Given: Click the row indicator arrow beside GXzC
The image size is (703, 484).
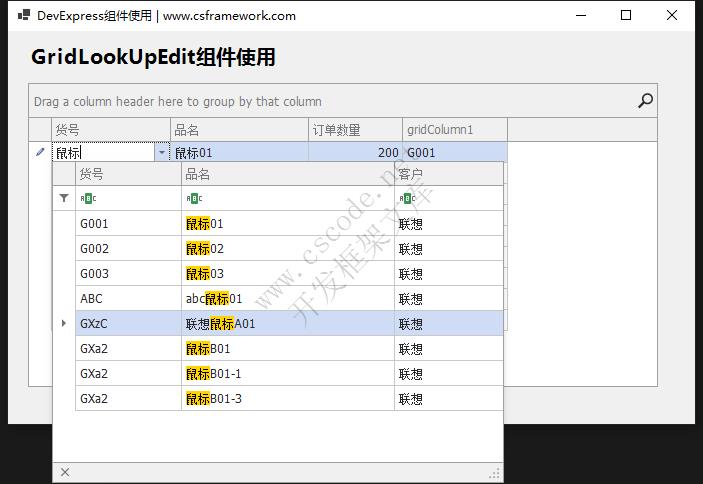Looking at the screenshot, I should (x=64, y=323).
